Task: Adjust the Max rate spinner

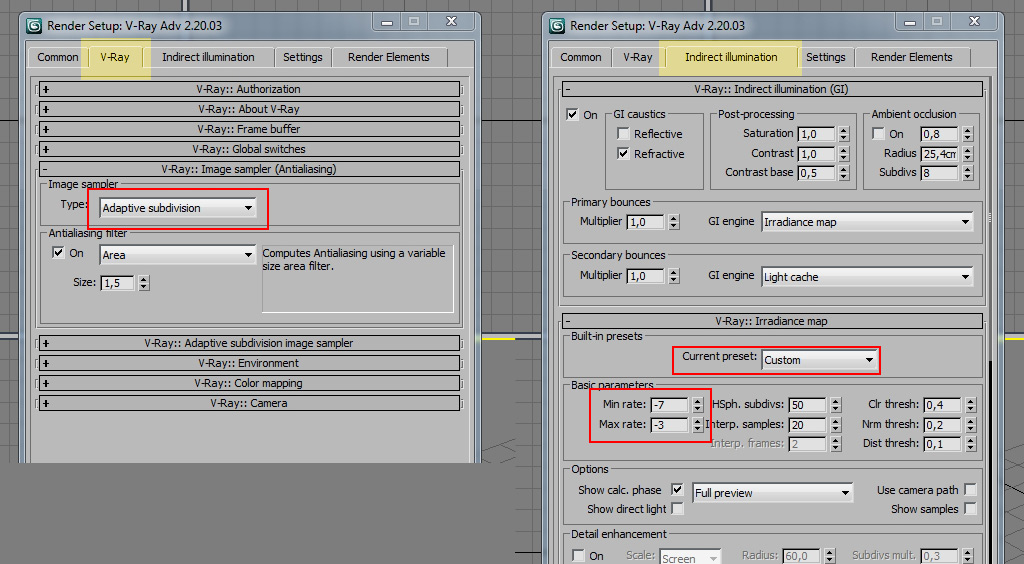Action: (697, 424)
